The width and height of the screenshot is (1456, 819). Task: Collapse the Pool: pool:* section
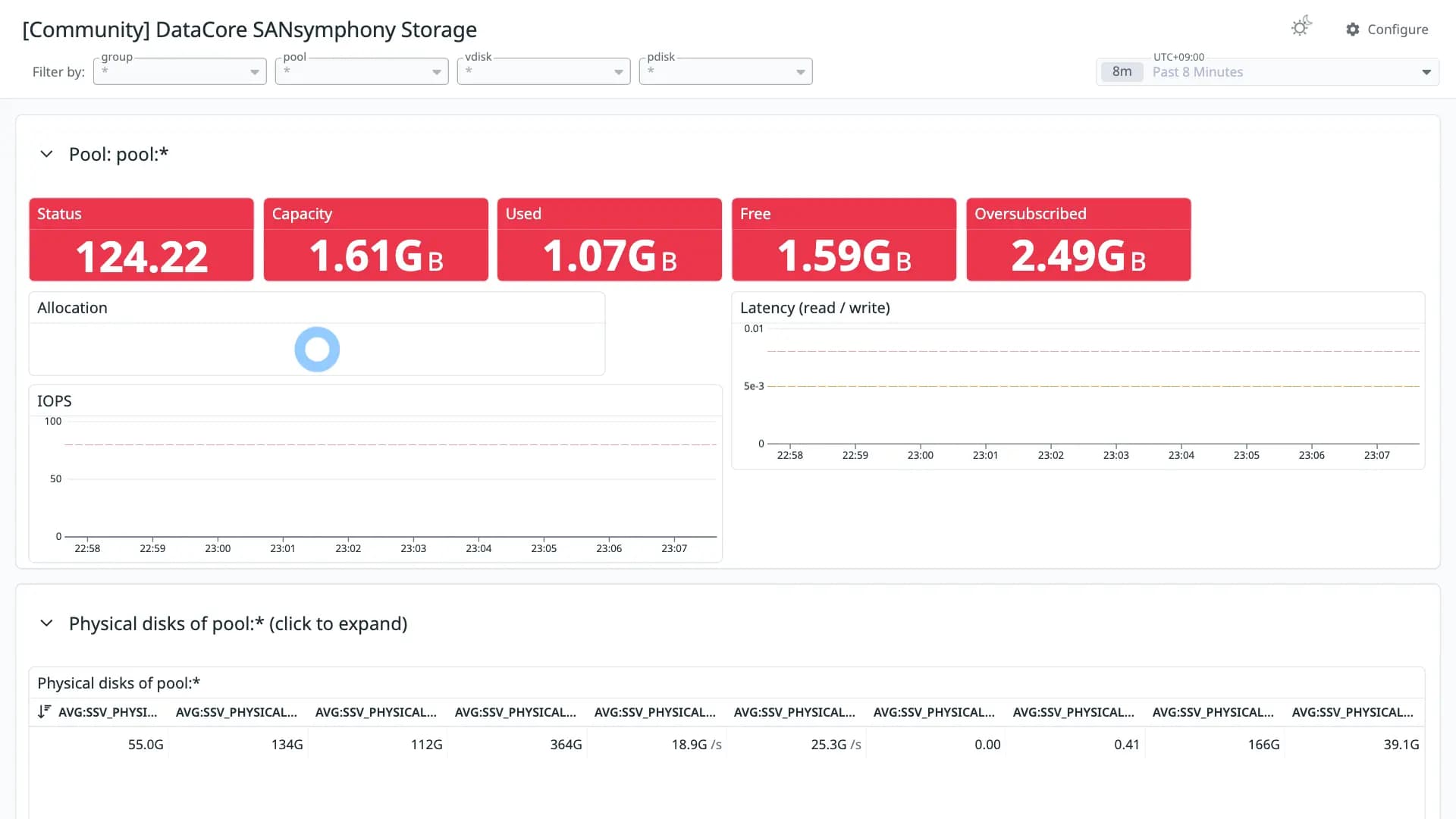(x=46, y=154)
